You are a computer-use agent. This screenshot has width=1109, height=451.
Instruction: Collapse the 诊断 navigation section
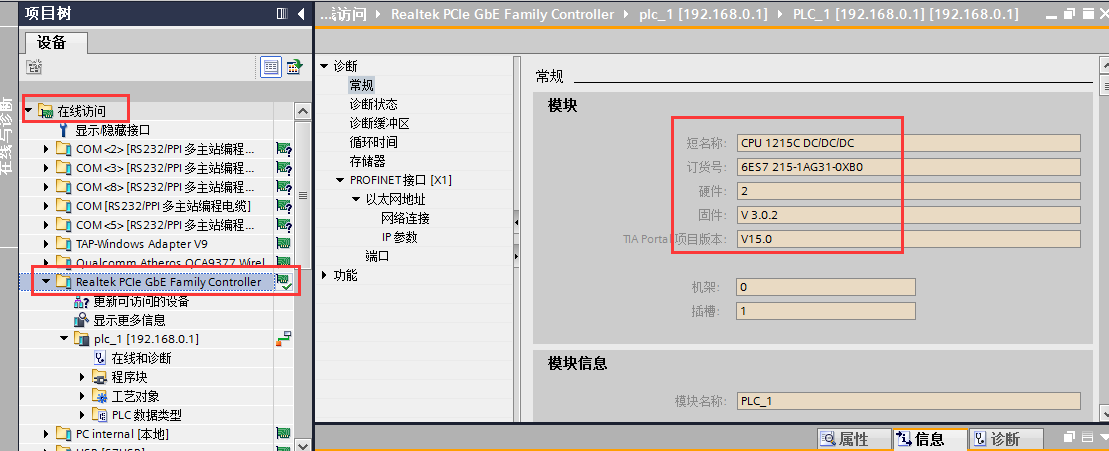click(325, 66)
